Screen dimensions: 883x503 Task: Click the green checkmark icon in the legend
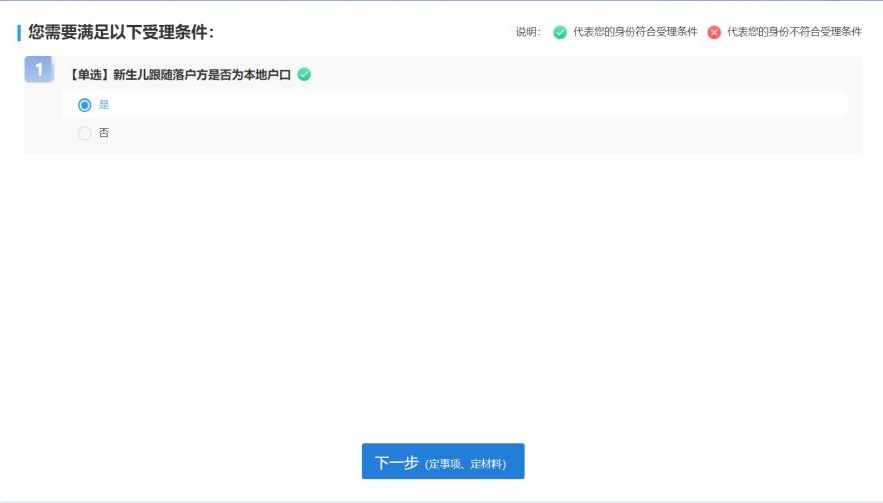(x=560, y=32)
